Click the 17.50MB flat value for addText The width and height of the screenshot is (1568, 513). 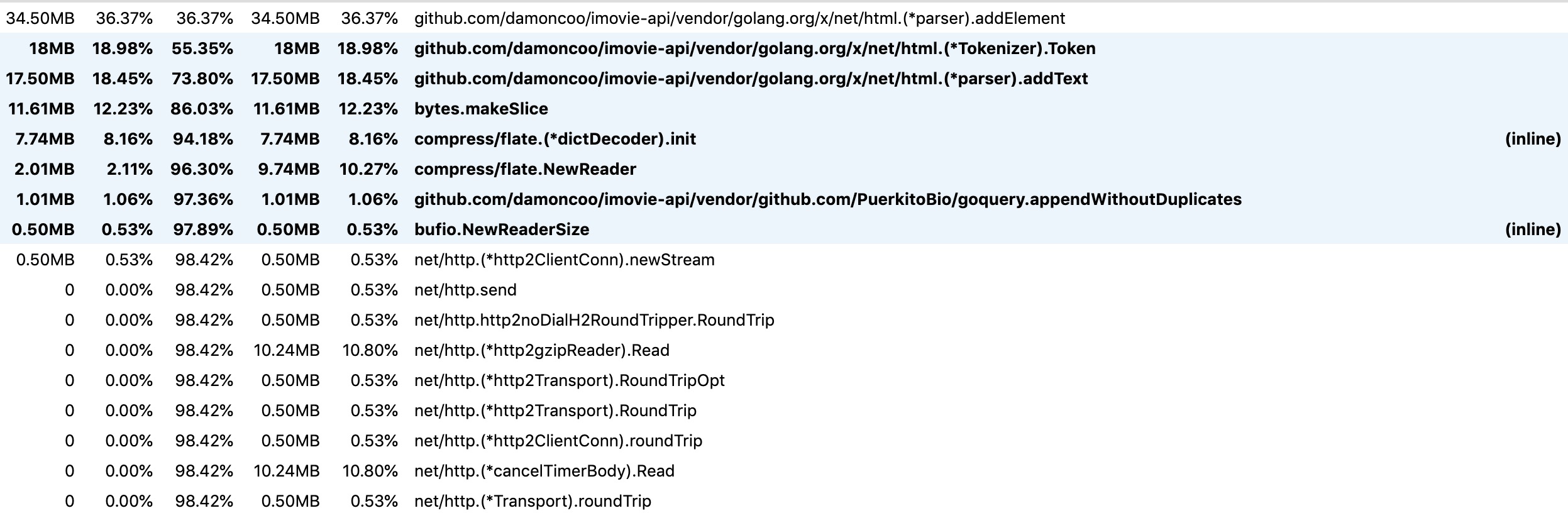tap(40, 79)
